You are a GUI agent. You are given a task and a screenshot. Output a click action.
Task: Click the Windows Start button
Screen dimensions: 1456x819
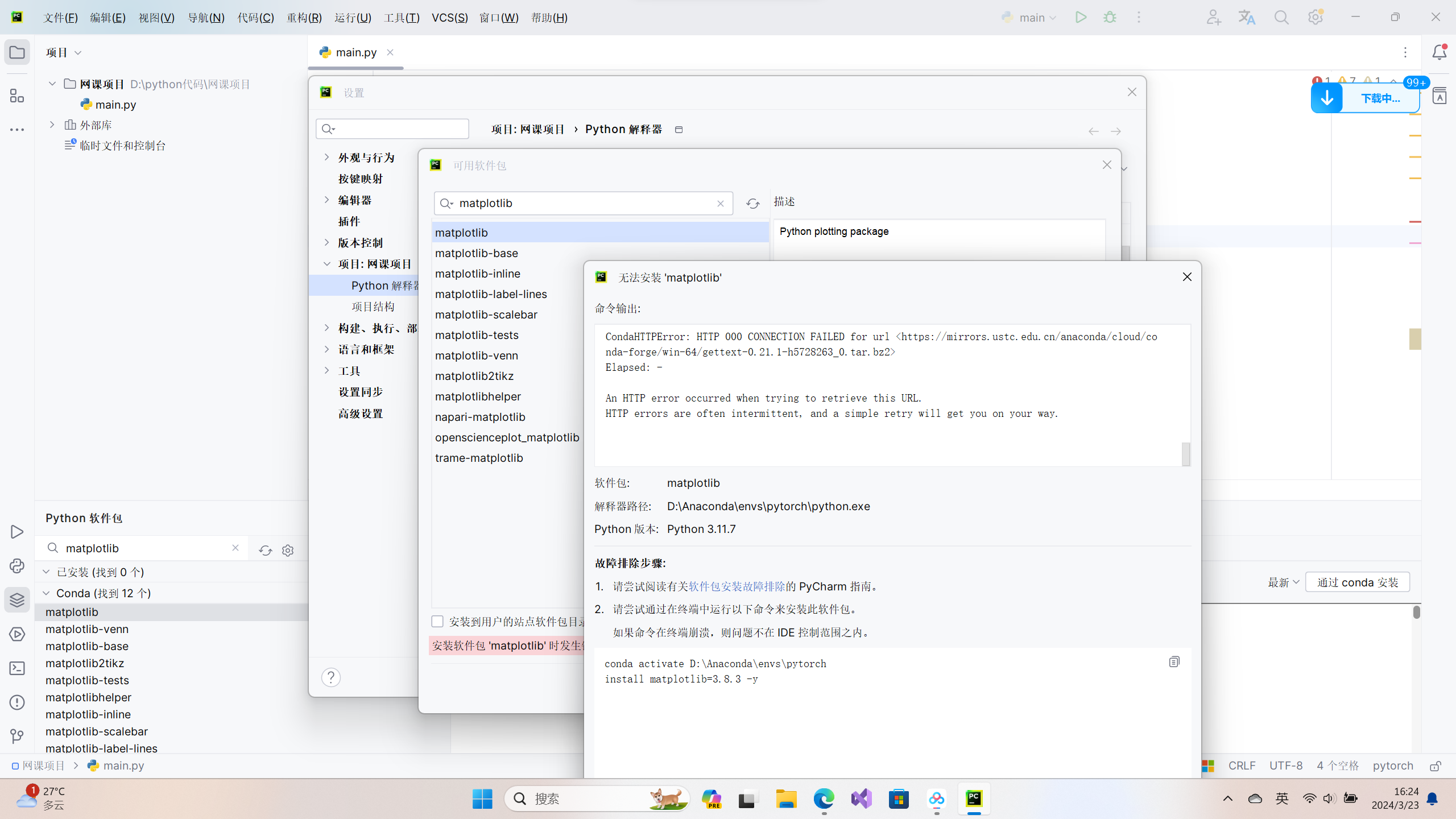click(x=482, y=799)
